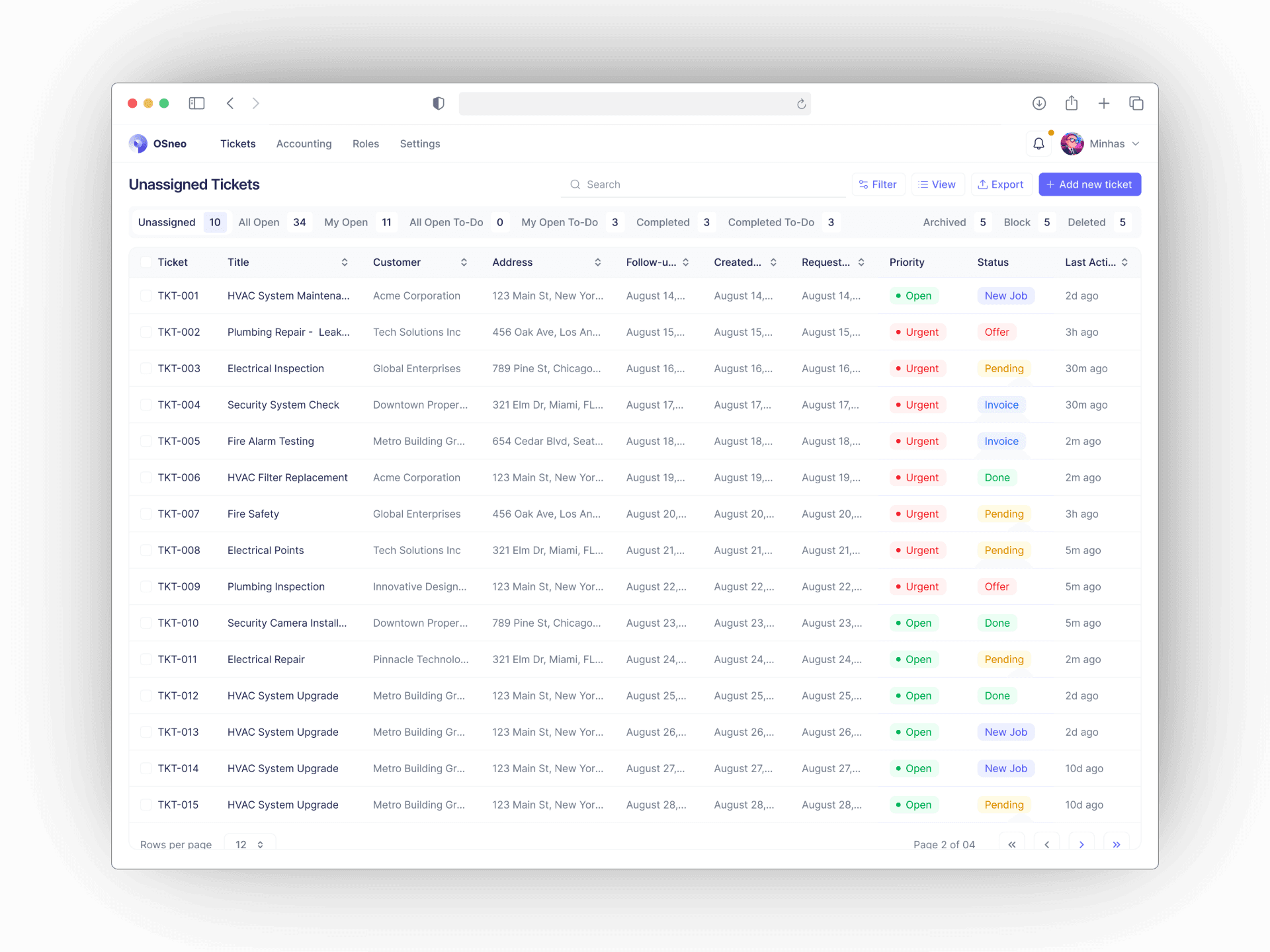Click the Export button
The width and height of the screenshot is (1270, 952).
[1001, 184]
